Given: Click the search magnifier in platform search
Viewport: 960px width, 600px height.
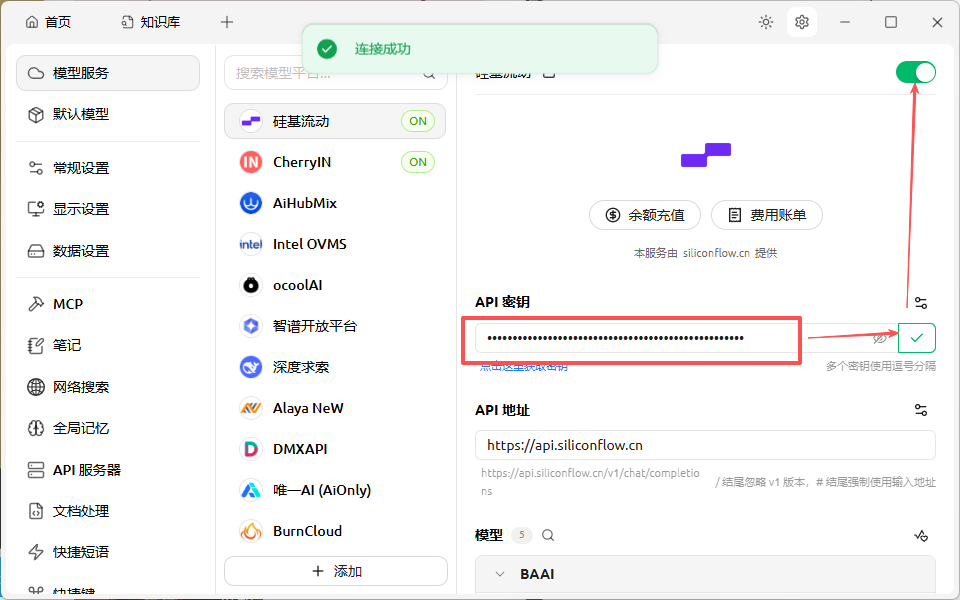Looking at the screenshot, I should tap(429, 74).
